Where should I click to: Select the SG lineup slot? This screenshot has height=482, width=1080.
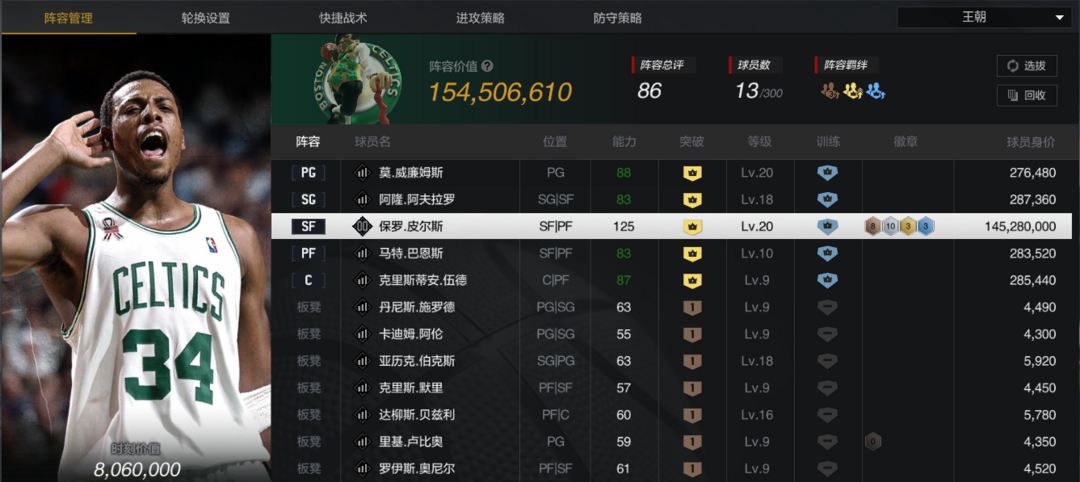(308, 200)
